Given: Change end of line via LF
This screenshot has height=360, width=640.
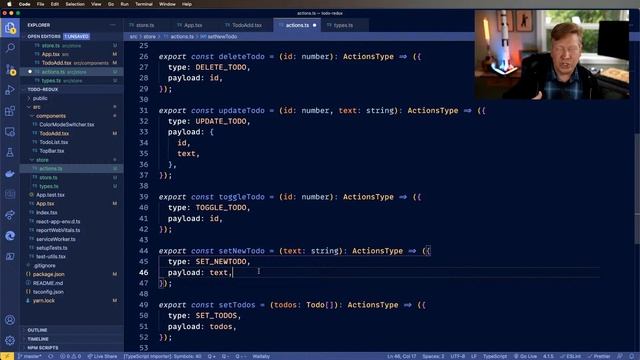Looking at the screenshot, I should 474,356.
